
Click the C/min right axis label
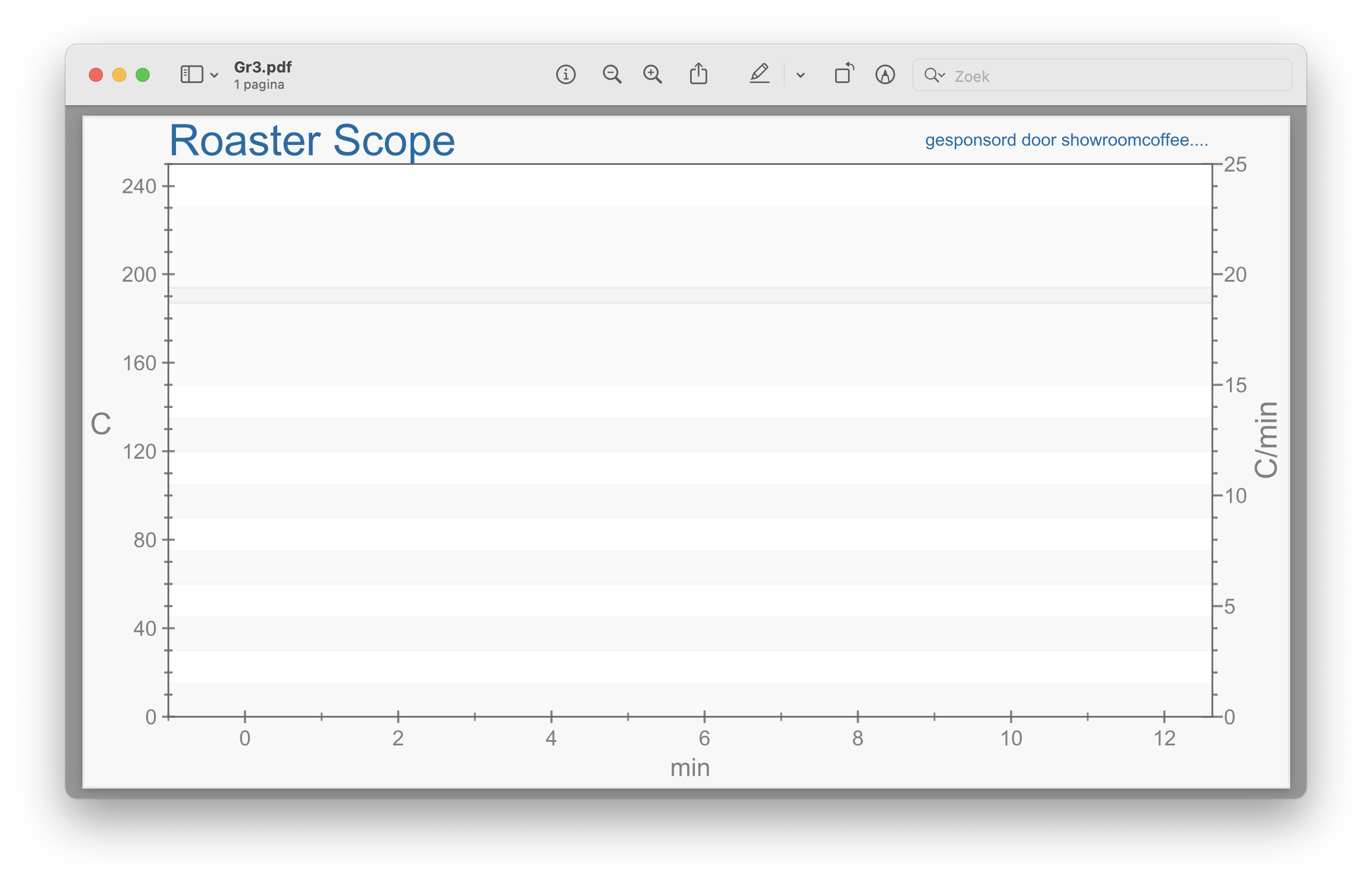pyautogui.click(x=1266, y=440)
